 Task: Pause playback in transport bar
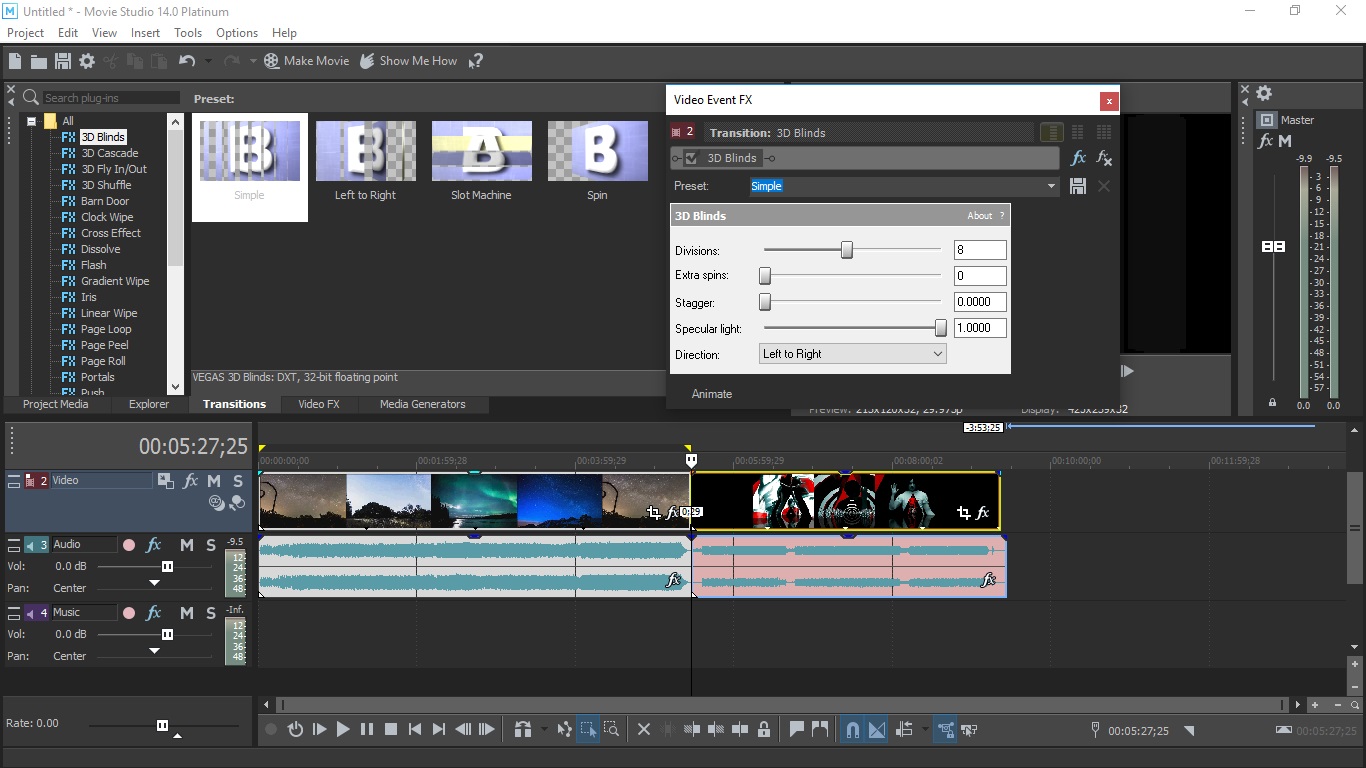[367, 730]
